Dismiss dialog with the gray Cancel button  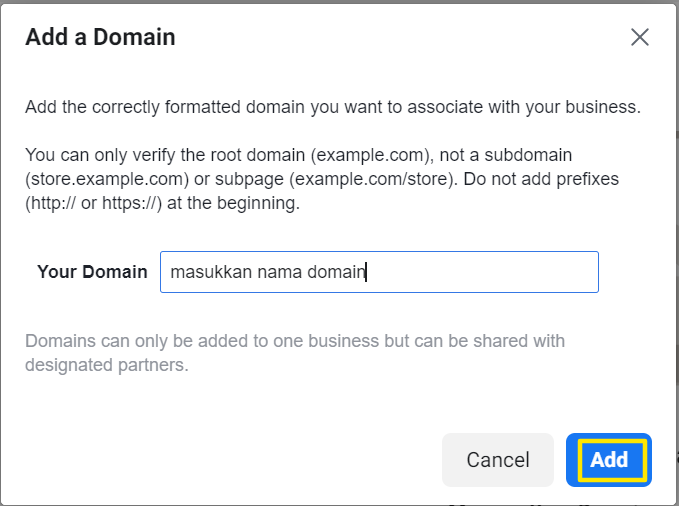[x=498, y=460]
